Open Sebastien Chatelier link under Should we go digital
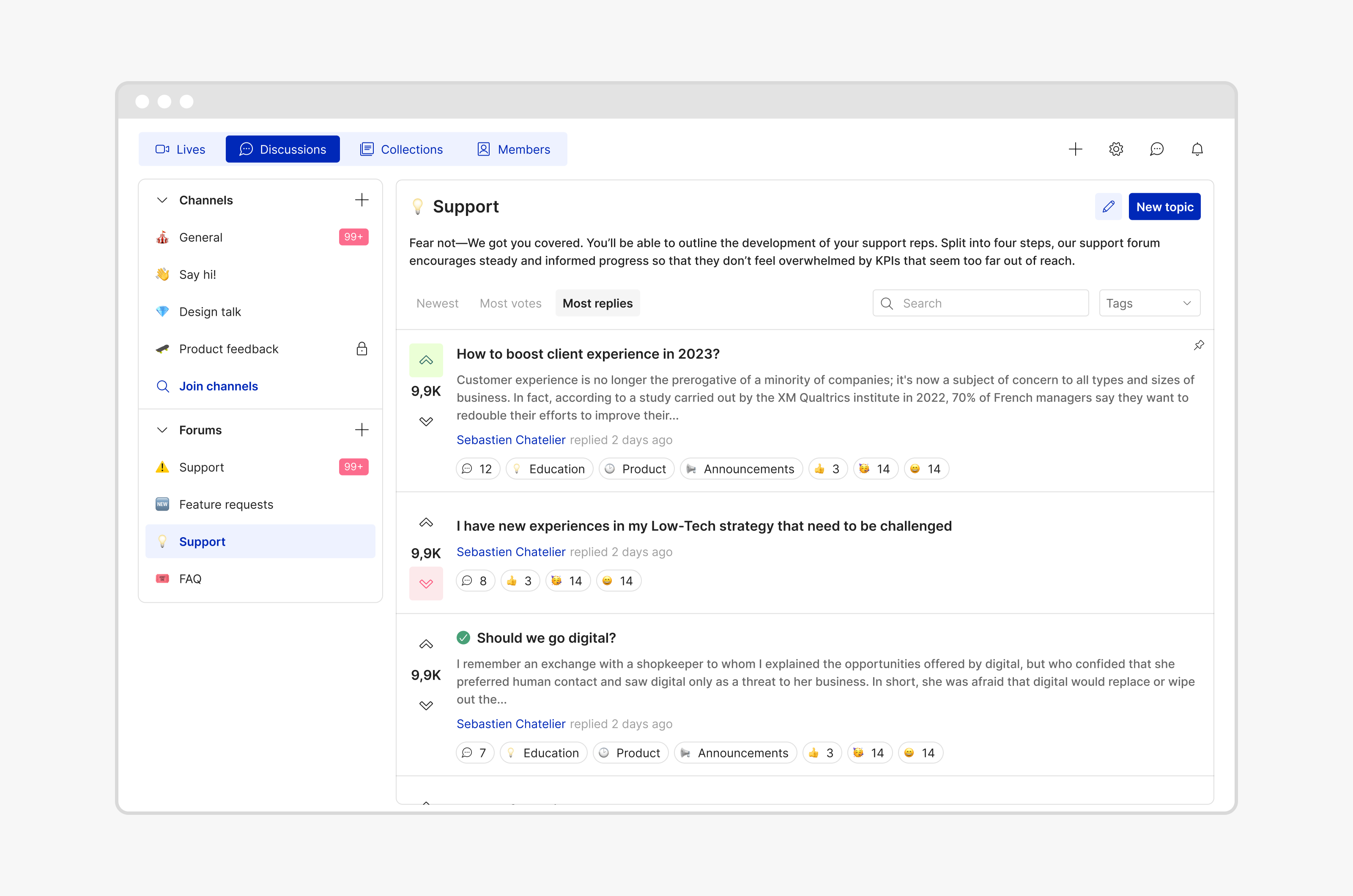This screenshot has width=1353, height=896. tap(510, 724)
